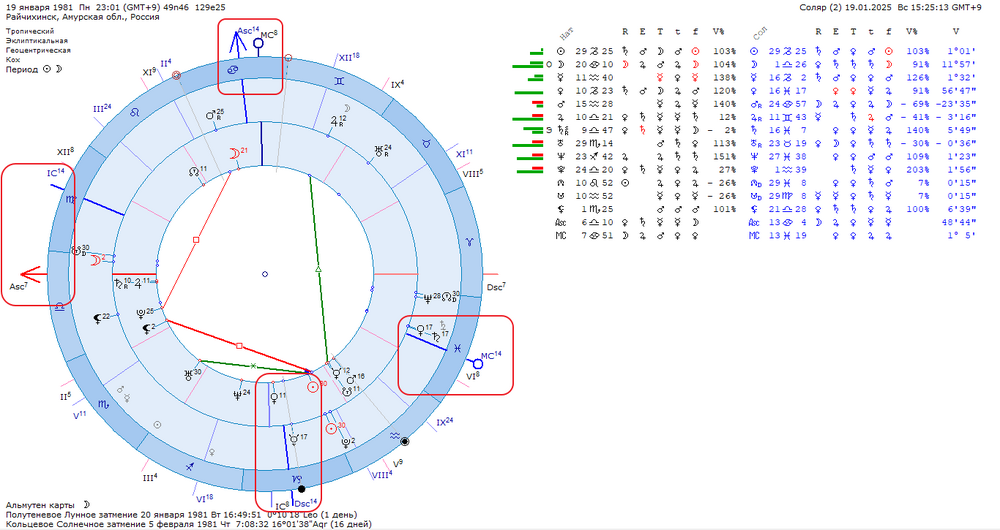The width and height of the screenshot is (1000, 530).
Task: Select natal Jupiter strength value 12%
Action: click(728, 117)
